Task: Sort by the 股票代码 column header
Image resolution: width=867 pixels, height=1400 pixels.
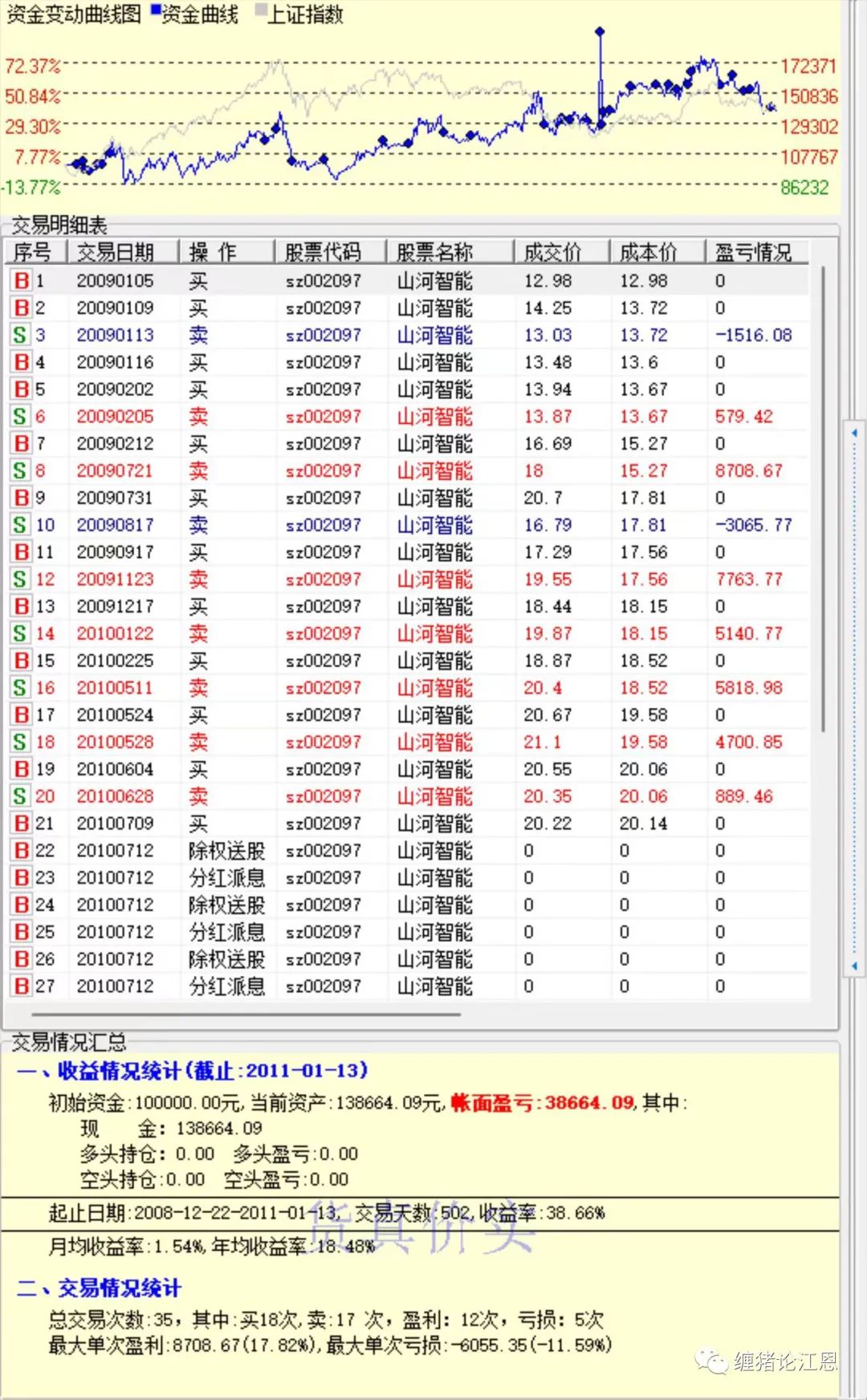Action: (331, 252)
